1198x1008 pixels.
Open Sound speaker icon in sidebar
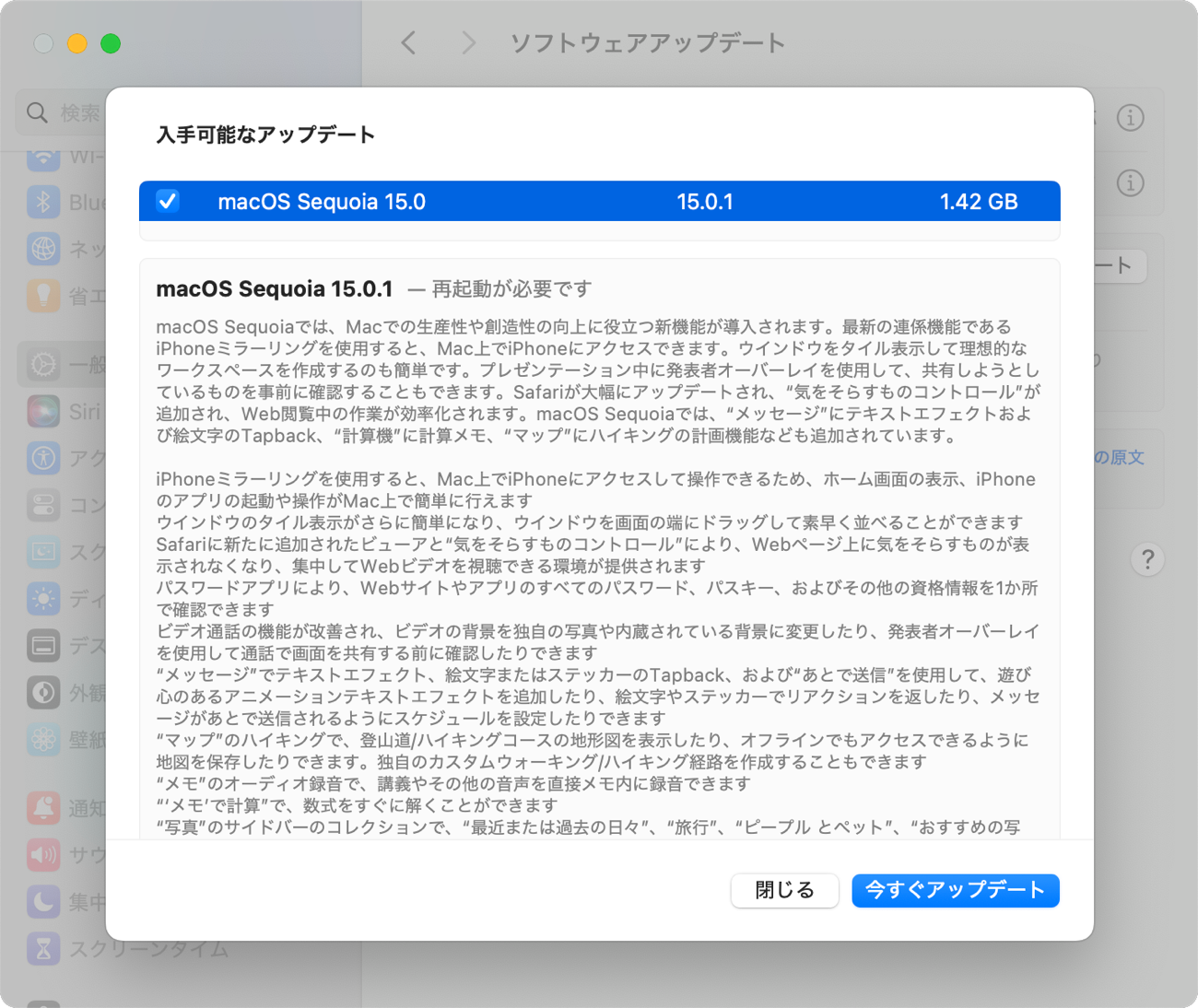pos(43,855)
